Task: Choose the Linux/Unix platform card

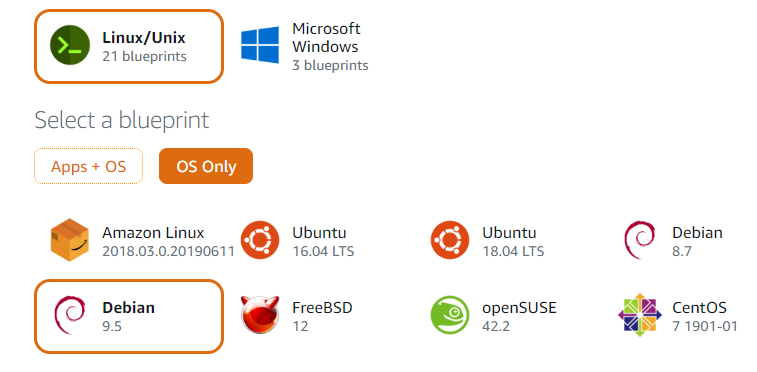Action: pyautogui.click(x=129, y=46)
